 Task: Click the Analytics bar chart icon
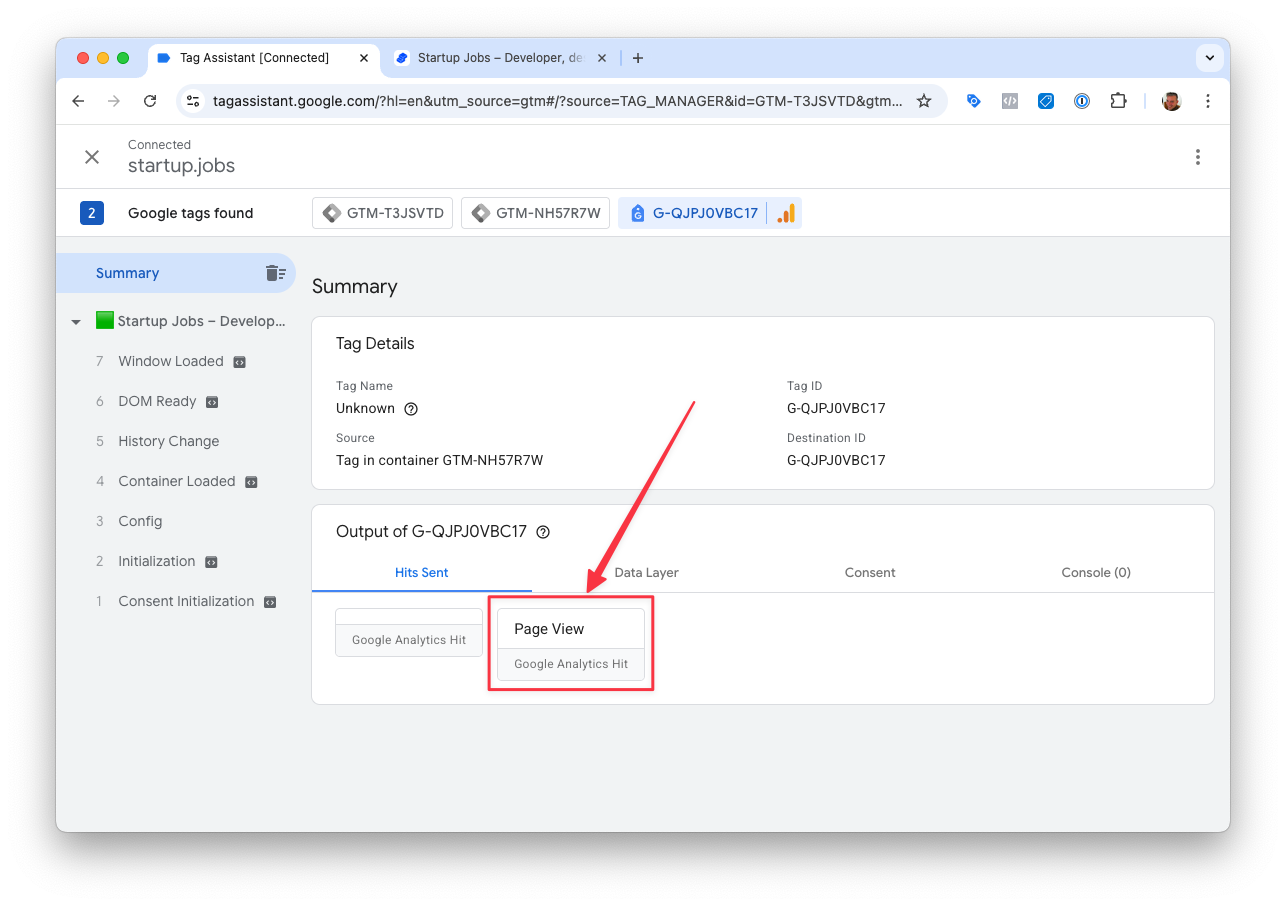point(786,213)
